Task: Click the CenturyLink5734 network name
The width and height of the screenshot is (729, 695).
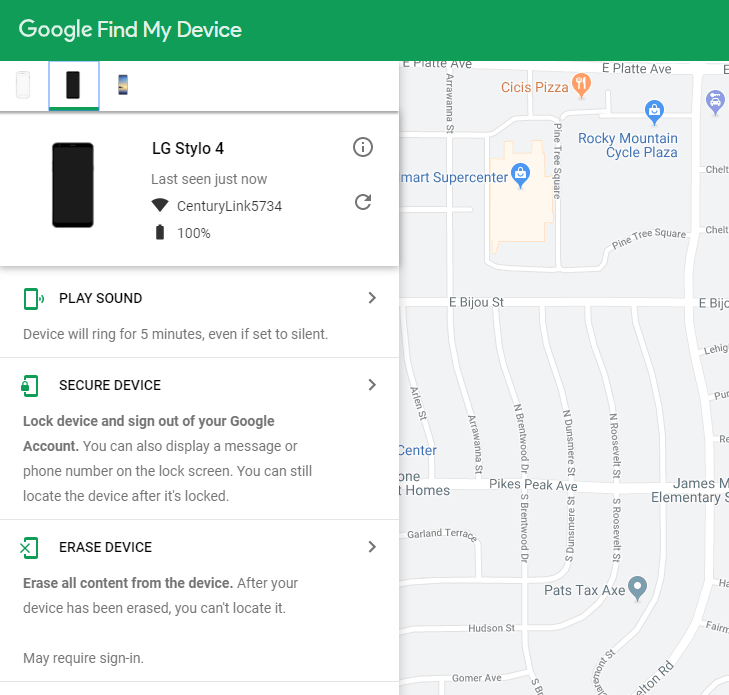Action: [x=229, y=206]
